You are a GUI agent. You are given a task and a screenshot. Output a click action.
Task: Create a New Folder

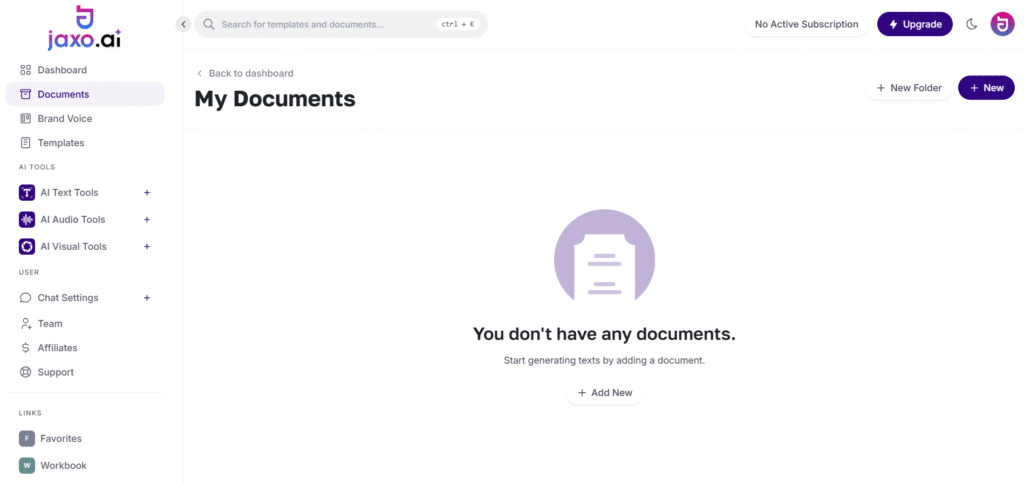(909, 87)
